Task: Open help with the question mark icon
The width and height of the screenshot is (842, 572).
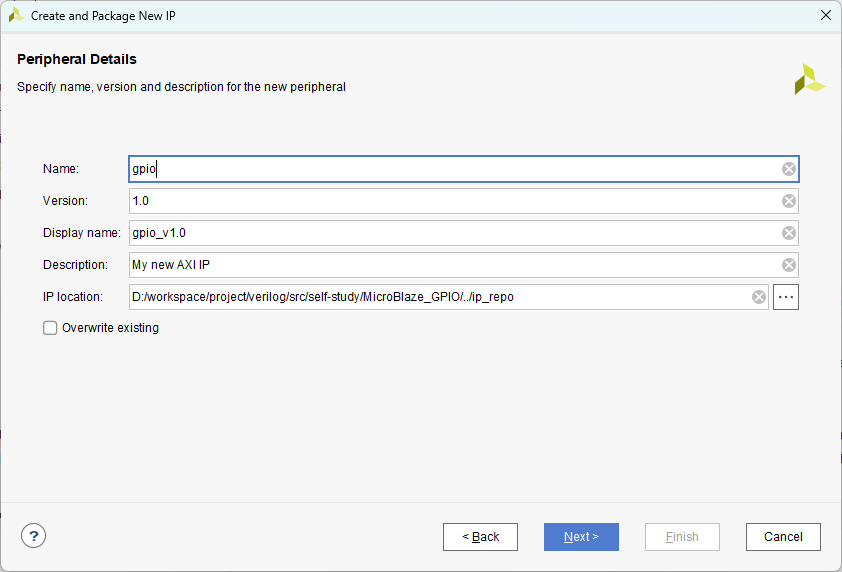Action: 34,536
